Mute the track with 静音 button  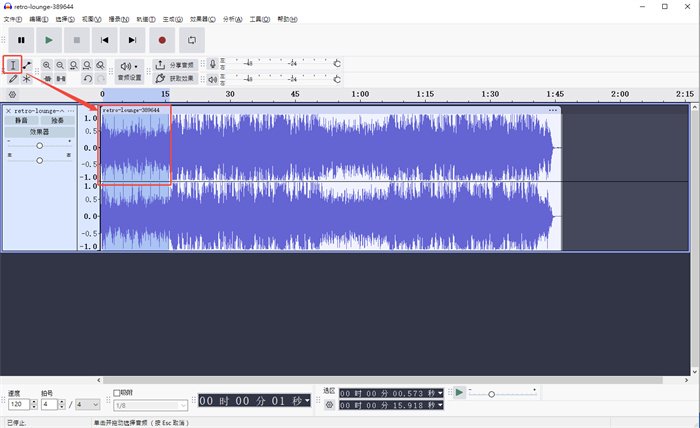(20, 120)
